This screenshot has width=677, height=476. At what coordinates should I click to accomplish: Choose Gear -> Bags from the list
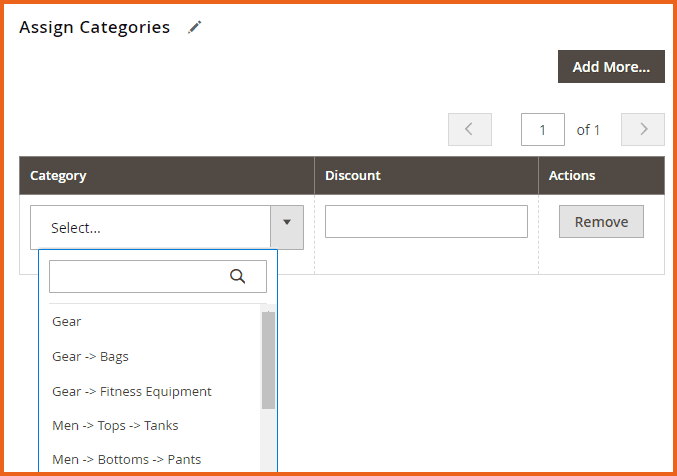90,357
